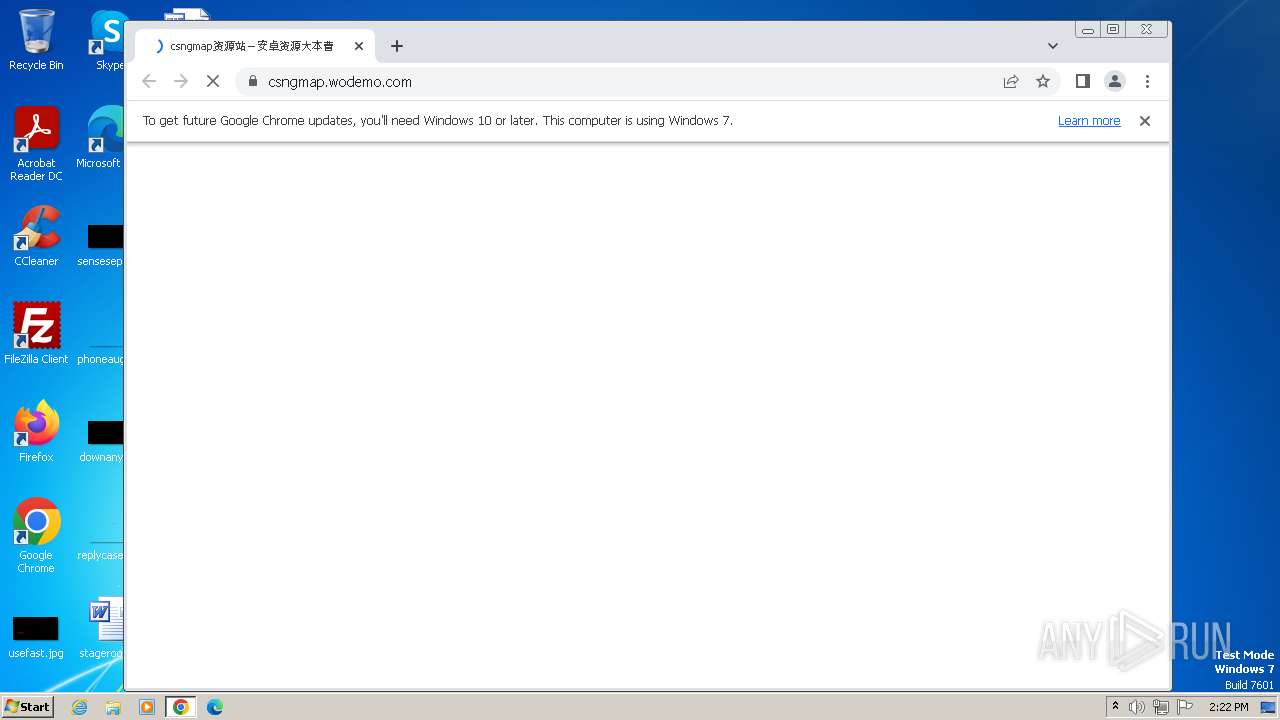This screenshot has width=1280, height=720.
Task: Click the Chrome forward arrow
Action: tap(181, 82)
